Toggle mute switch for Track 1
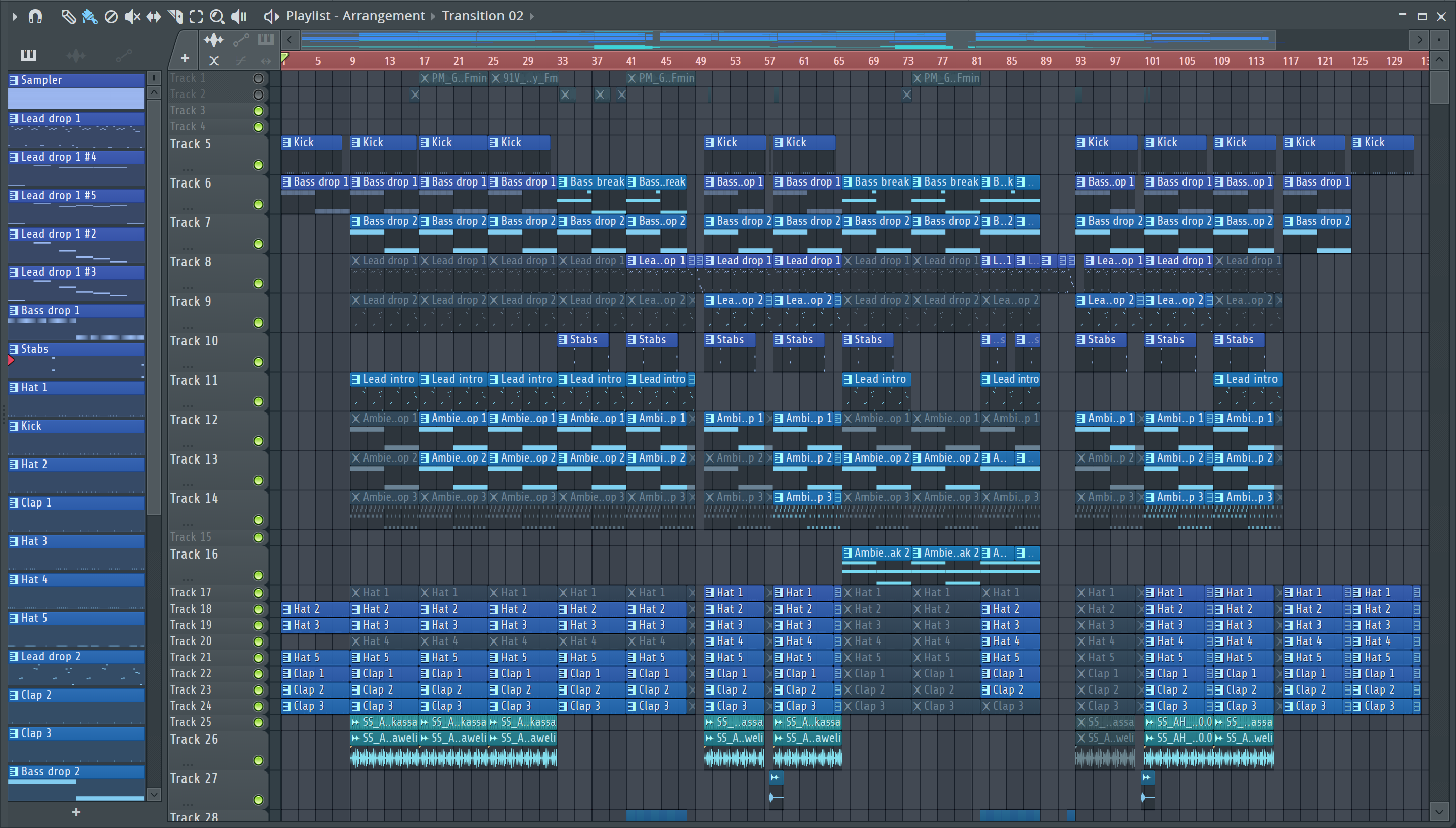 [258, 78]
